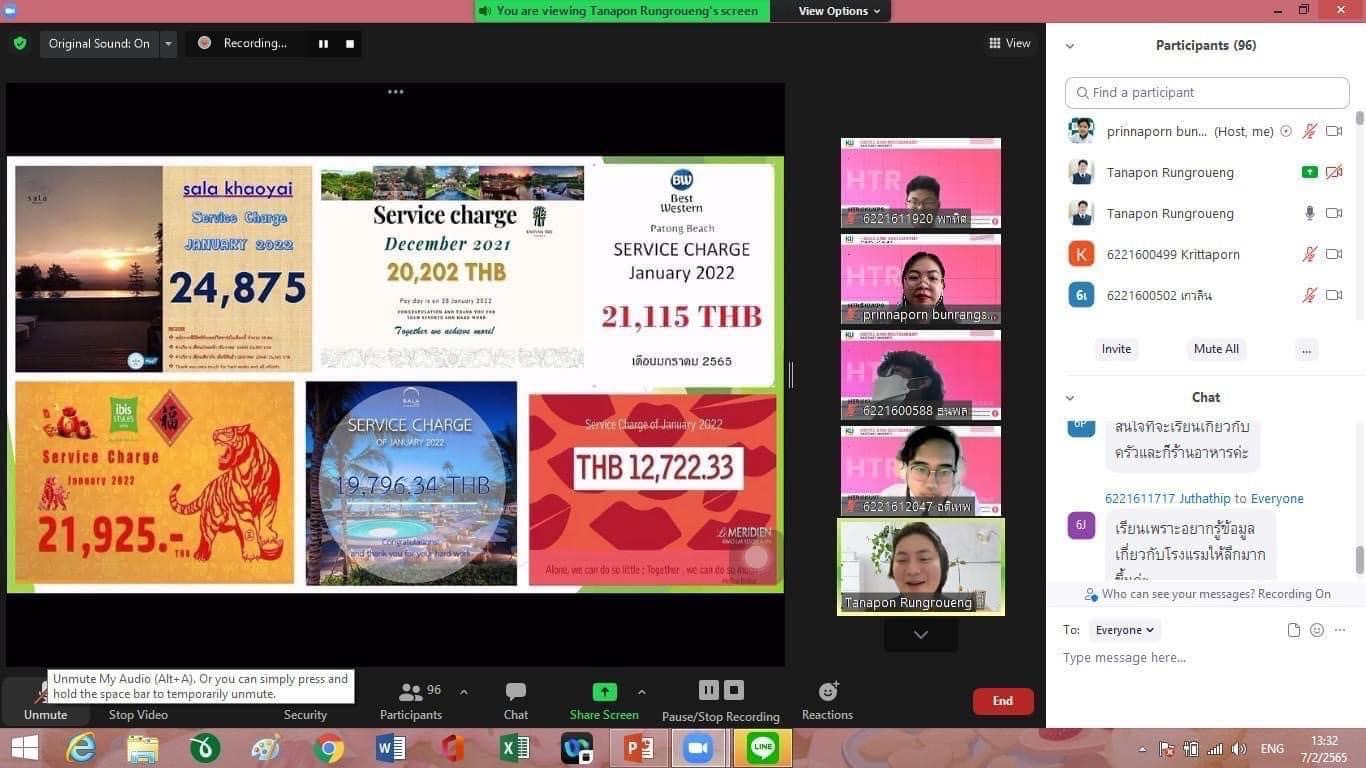Open the Original Sound dropdown arrow
Viewport: 1366px width, 768px height.
point(168,43)
